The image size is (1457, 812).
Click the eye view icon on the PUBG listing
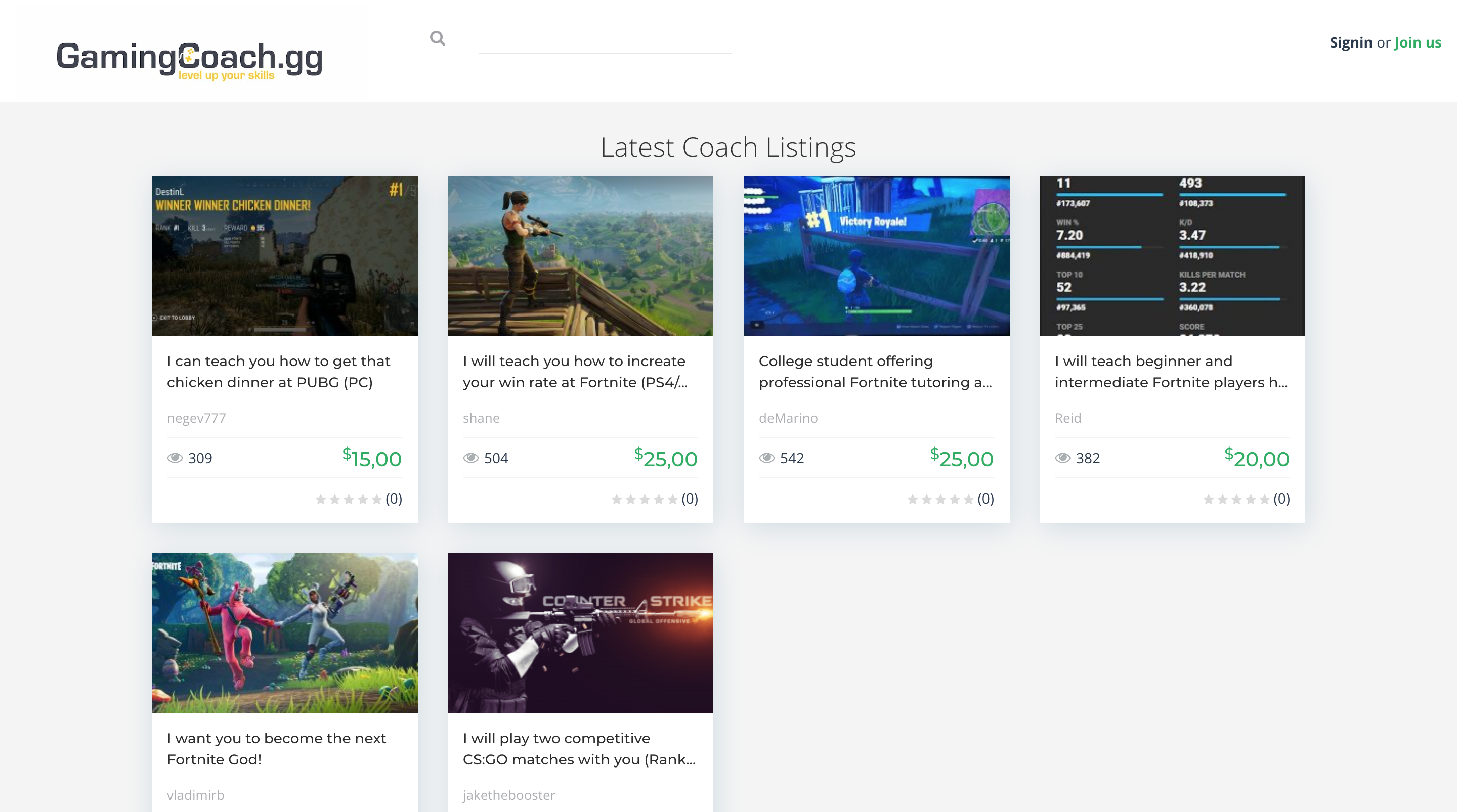[x=176, y=458]
